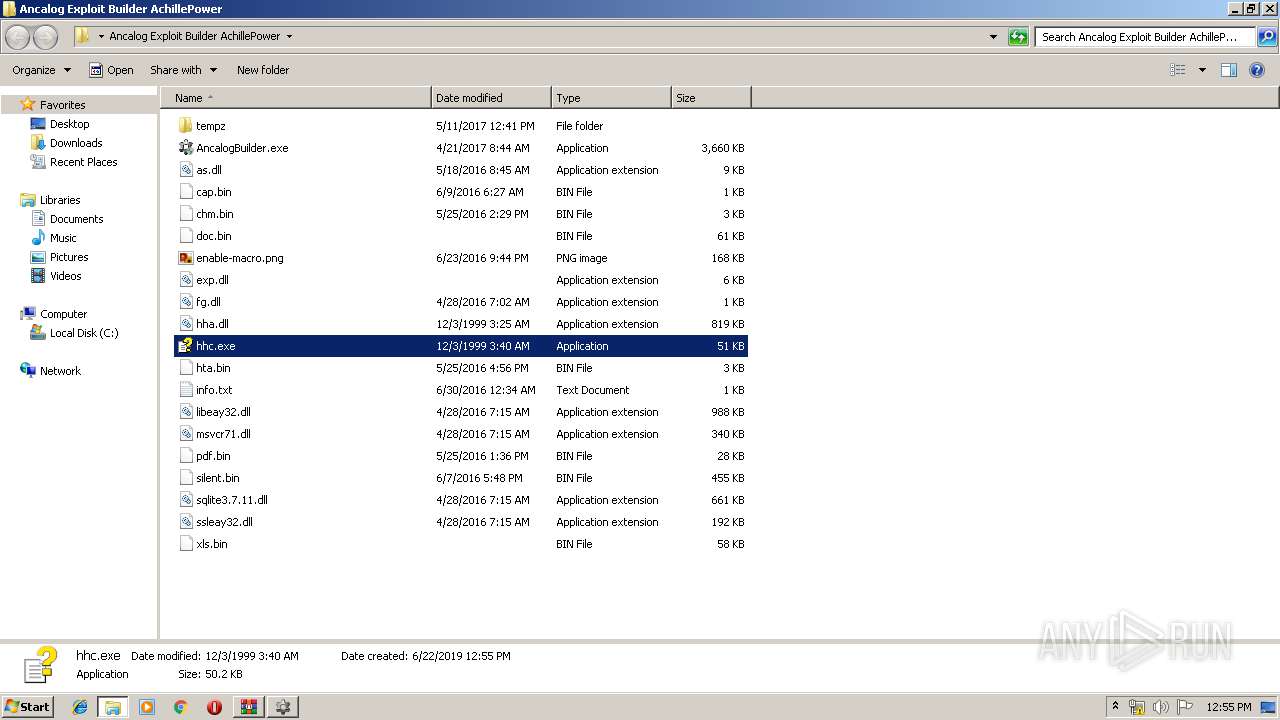The image size is (1280, 720).
Task: Select the doc.bin file icon
Action: [x=185, y=236]
